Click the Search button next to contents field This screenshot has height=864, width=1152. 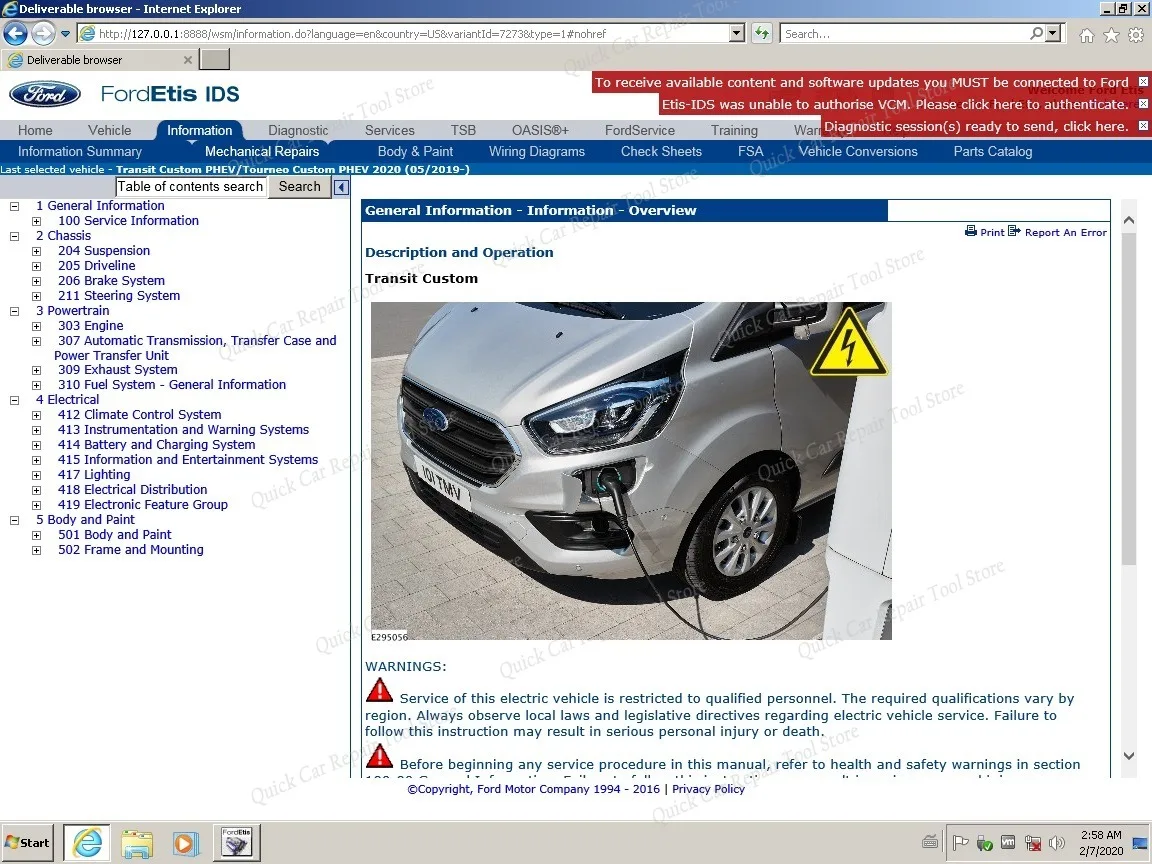298,187
